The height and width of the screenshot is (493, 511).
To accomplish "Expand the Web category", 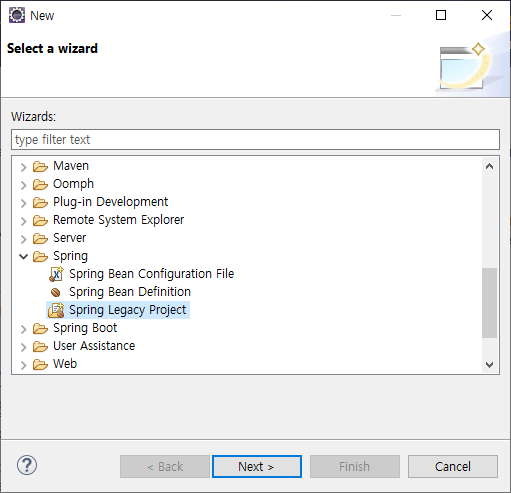I will coord(23,365).
